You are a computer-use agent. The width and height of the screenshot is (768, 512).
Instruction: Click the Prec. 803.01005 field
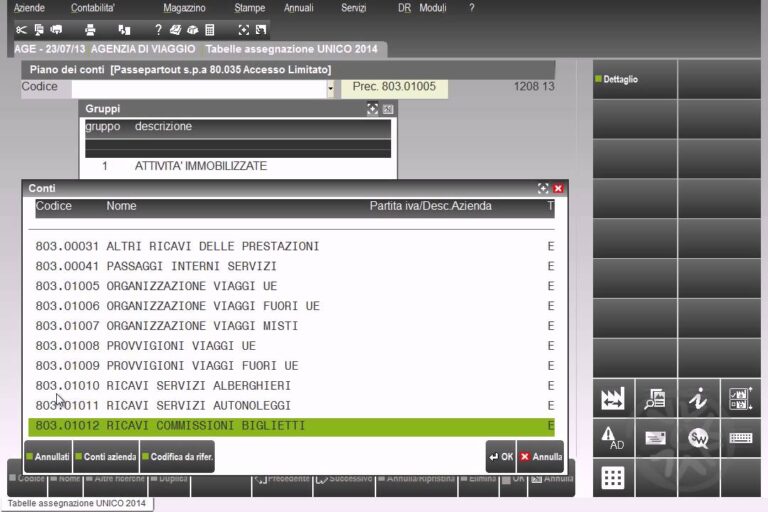(394, 89)
